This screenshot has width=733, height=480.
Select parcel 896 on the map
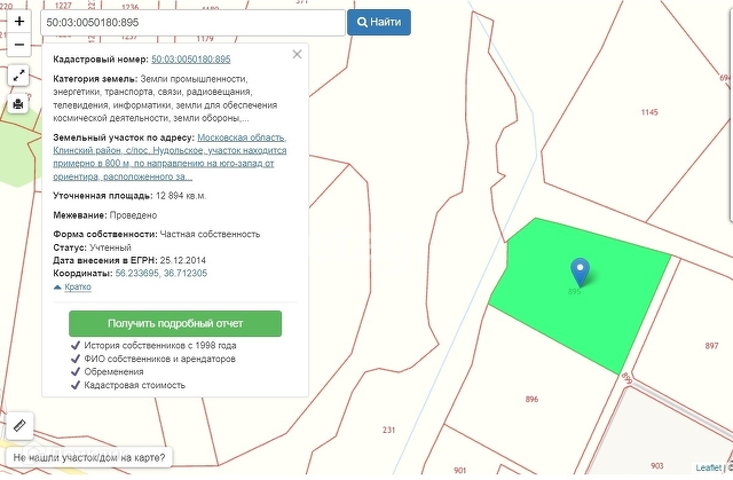pyautogui.click(x=531, y=398)
